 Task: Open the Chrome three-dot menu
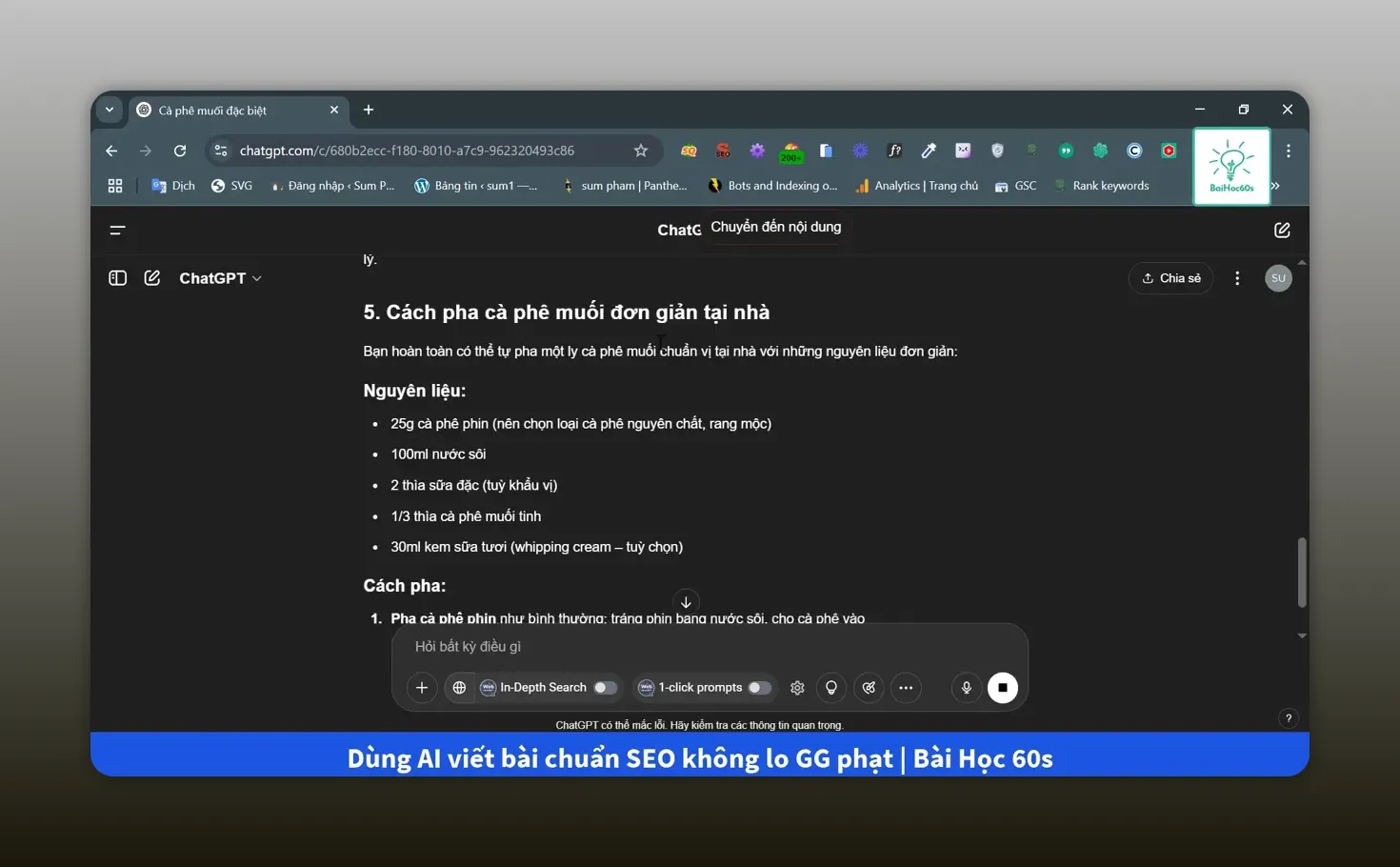coord(1288,151)
